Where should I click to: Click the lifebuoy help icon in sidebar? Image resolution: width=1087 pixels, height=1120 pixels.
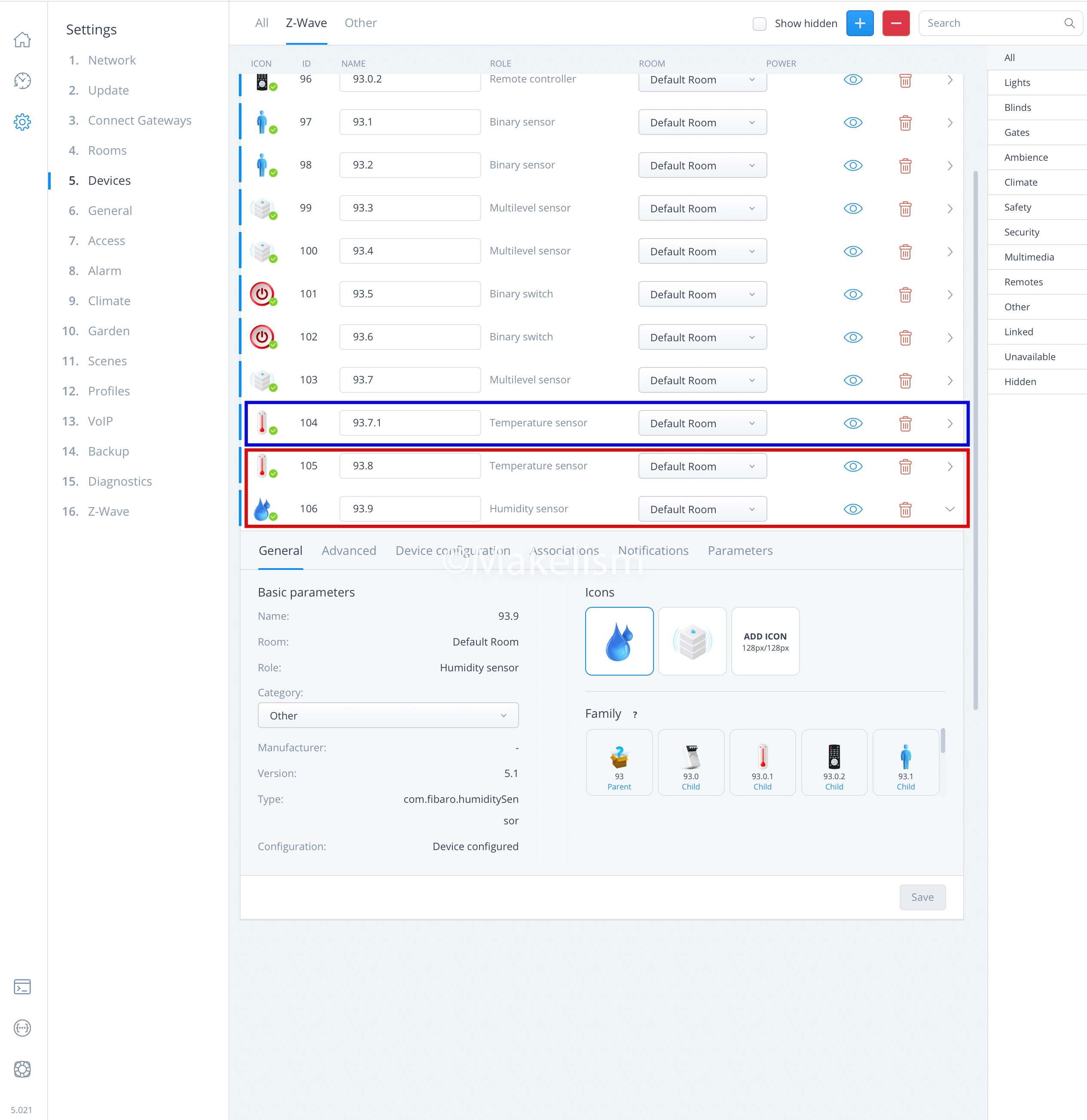(22, 1069)
